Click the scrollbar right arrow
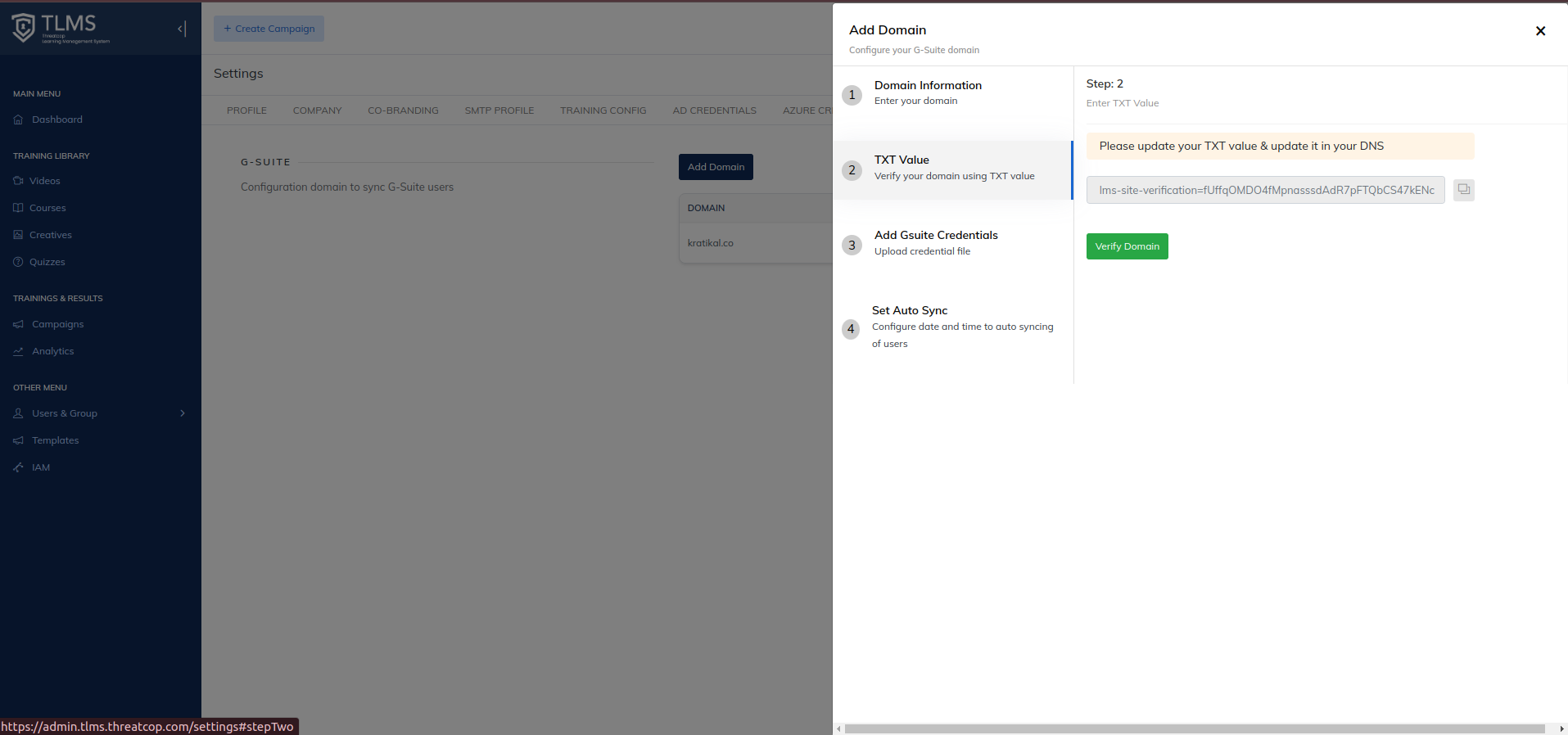Screen dimensions: 1568x735 [x=1561, y=728]
